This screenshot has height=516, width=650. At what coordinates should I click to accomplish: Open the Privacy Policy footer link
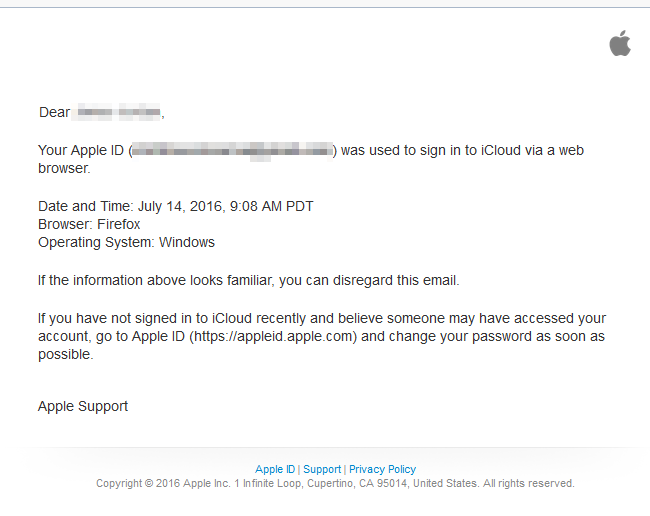point(382,469)
